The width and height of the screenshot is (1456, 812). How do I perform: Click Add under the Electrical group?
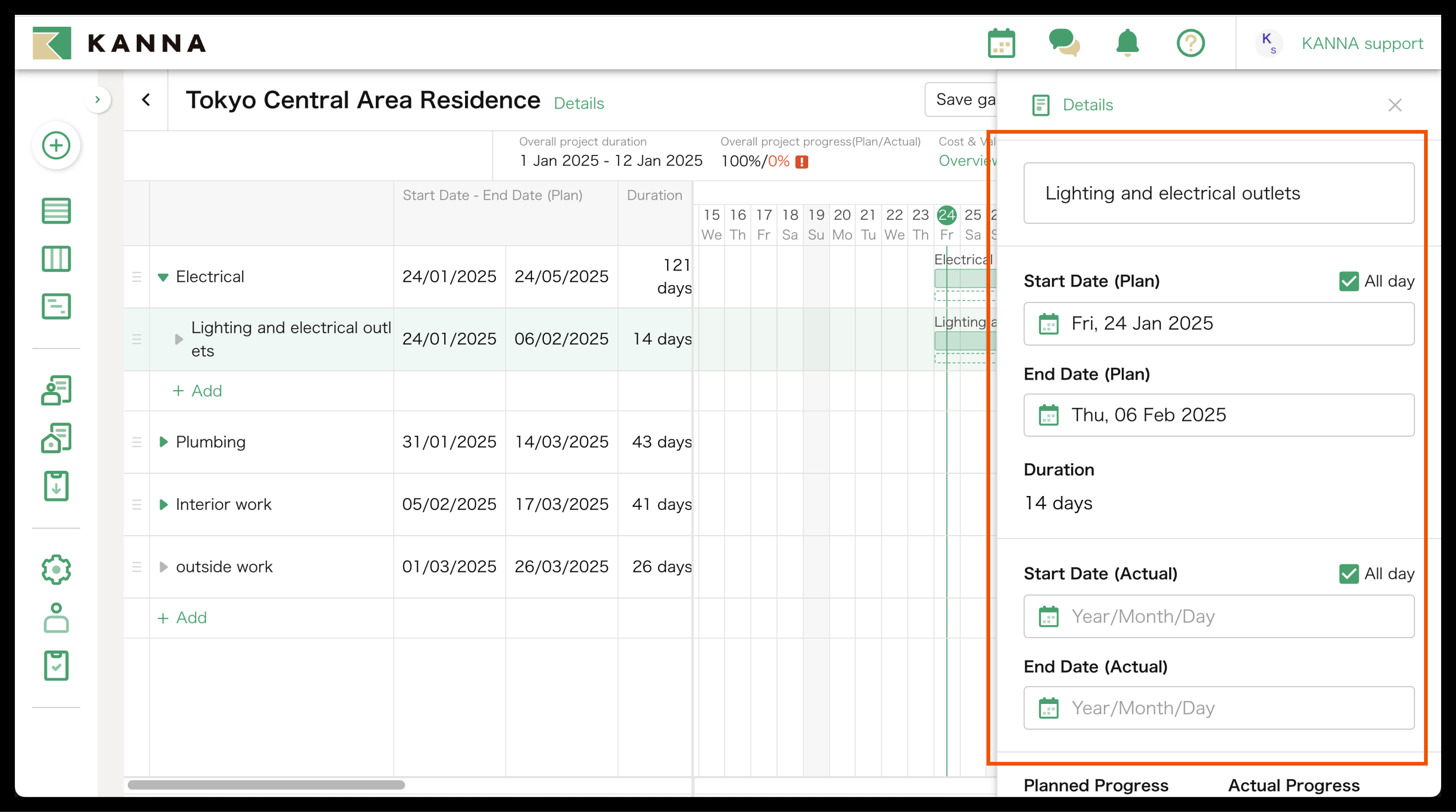point(197,391)
